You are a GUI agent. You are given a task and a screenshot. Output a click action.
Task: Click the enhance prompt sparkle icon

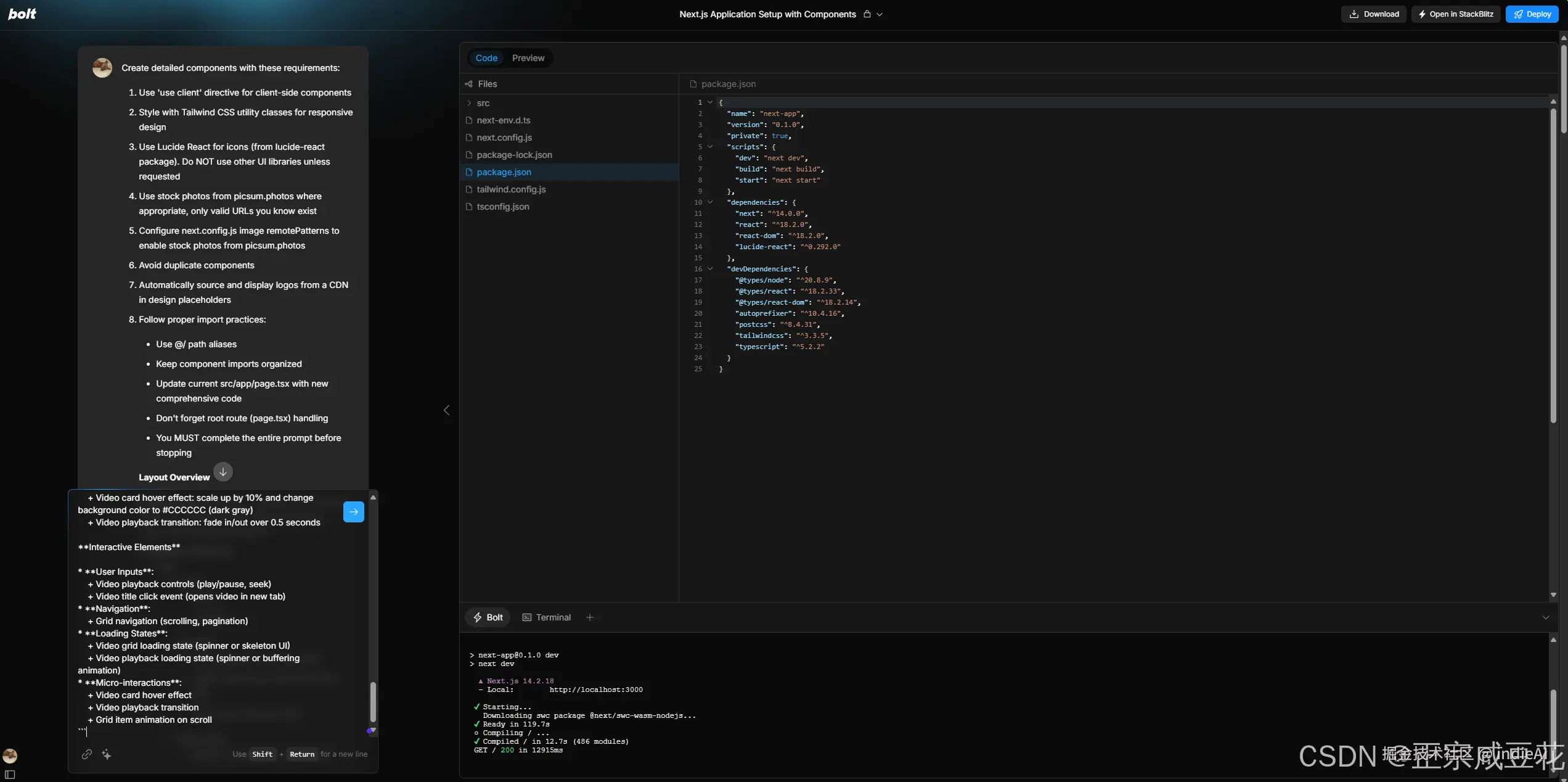(x=107, y=754)
